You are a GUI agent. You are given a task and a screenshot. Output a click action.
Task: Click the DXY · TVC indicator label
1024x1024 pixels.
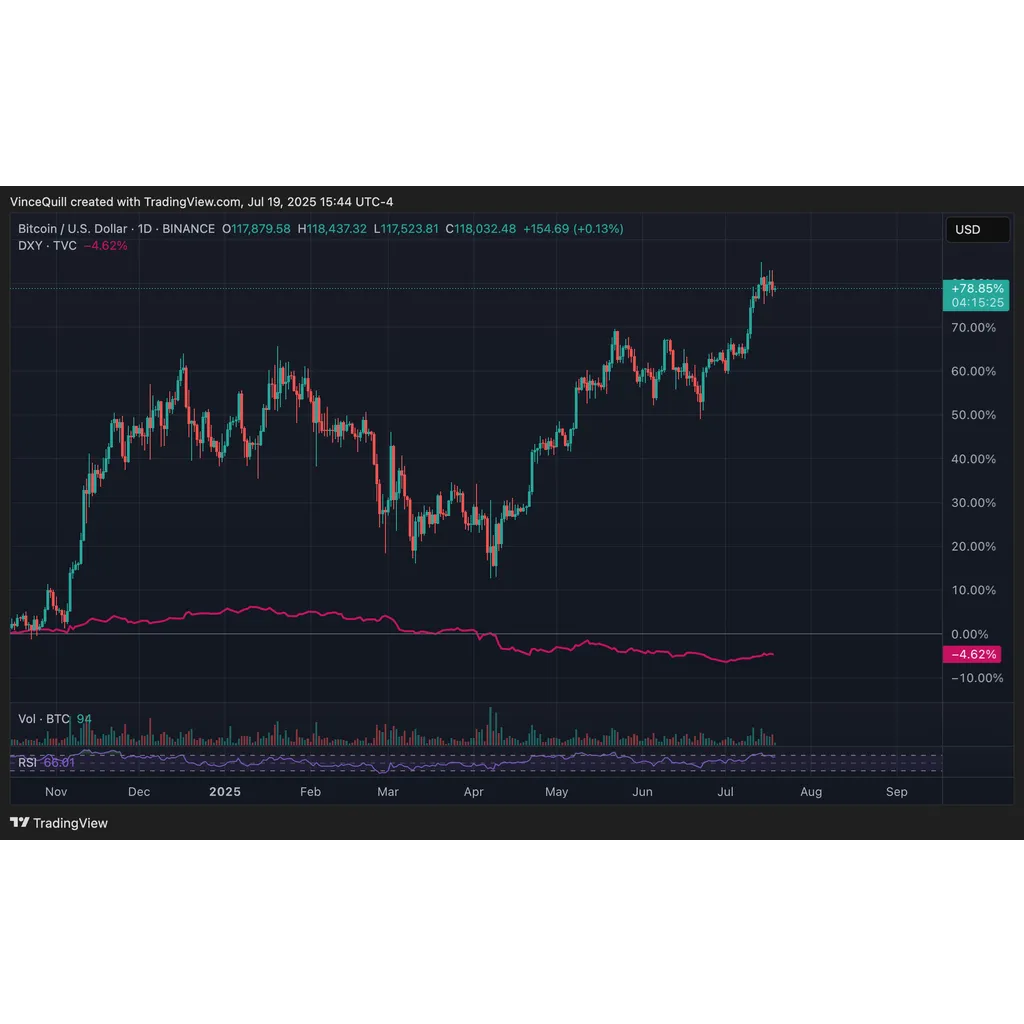pyautogui.click(x=47, y=246)
